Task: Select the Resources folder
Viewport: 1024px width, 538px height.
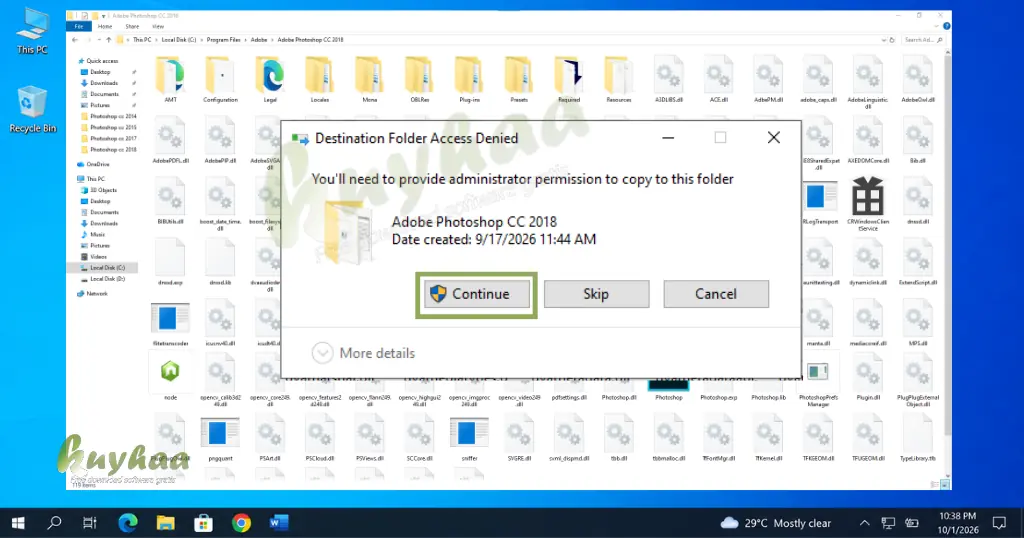Action: click(x=618, y=80)
